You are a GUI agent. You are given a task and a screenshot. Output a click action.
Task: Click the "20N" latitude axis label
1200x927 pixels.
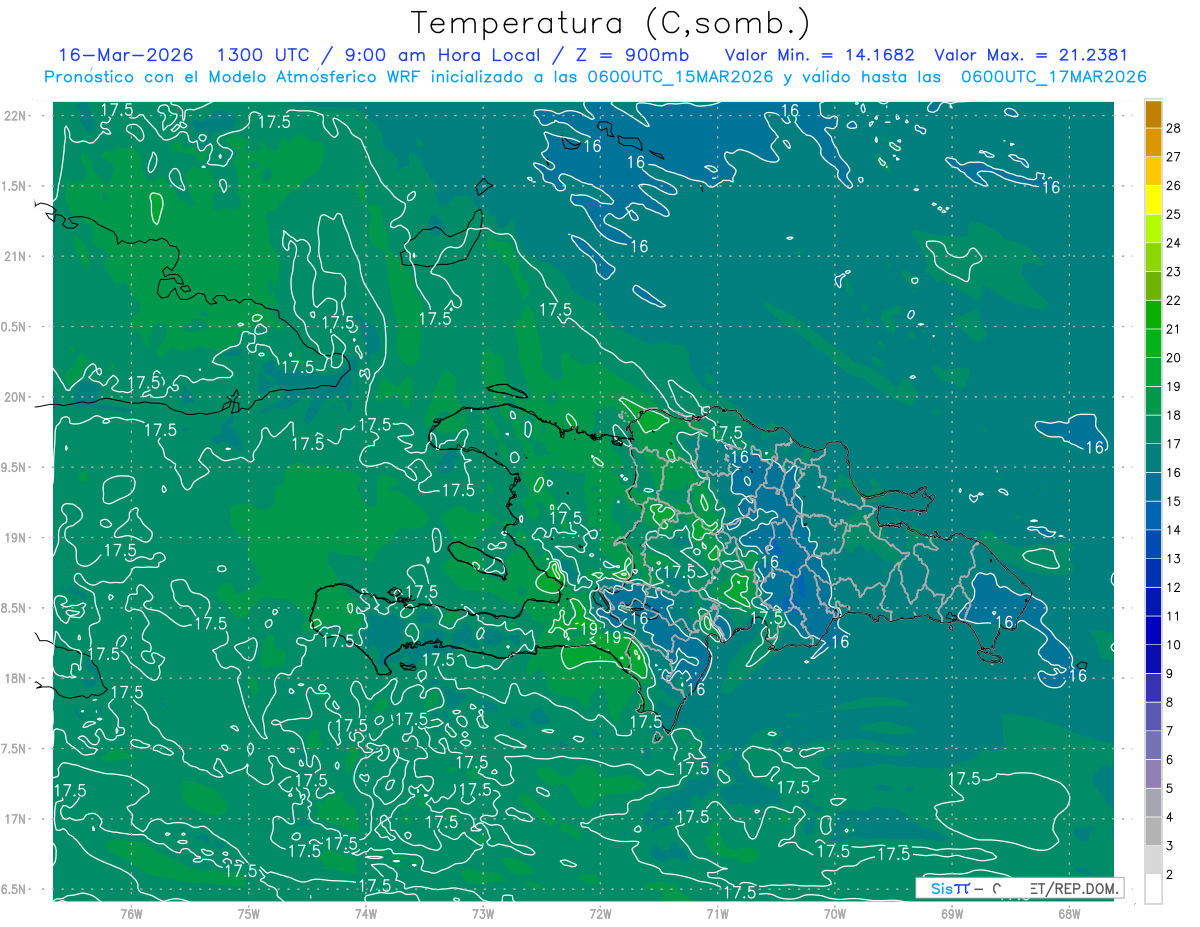13,397
